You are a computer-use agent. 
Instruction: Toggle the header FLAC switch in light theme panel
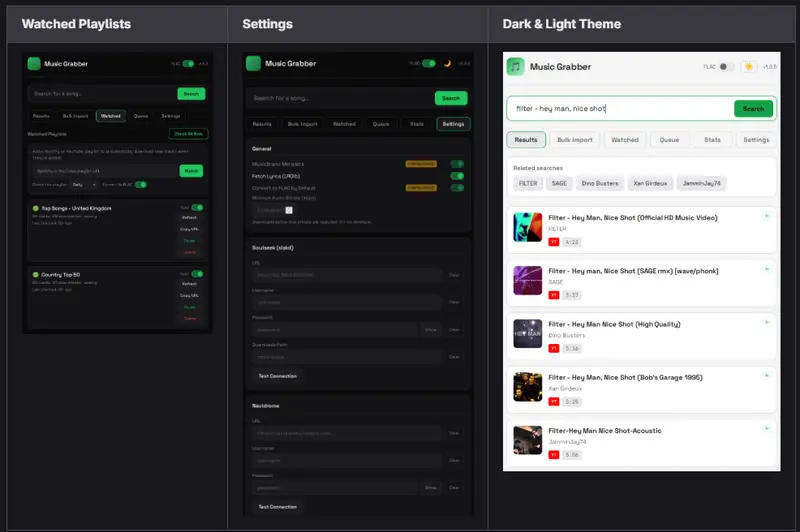tap(727, 67)
